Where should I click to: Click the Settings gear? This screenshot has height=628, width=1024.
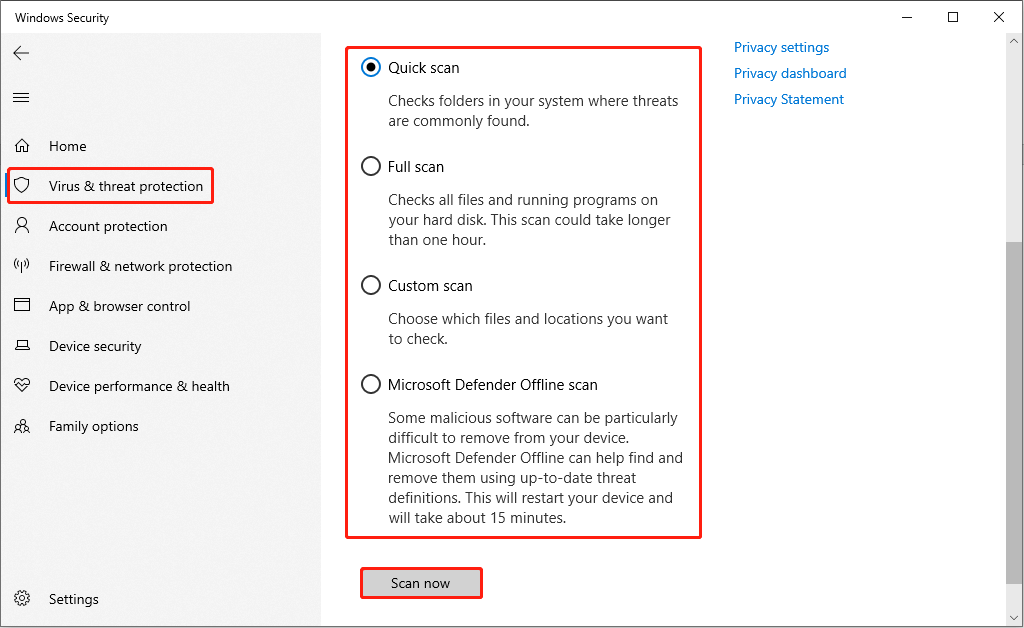click(x=22, y=598)
